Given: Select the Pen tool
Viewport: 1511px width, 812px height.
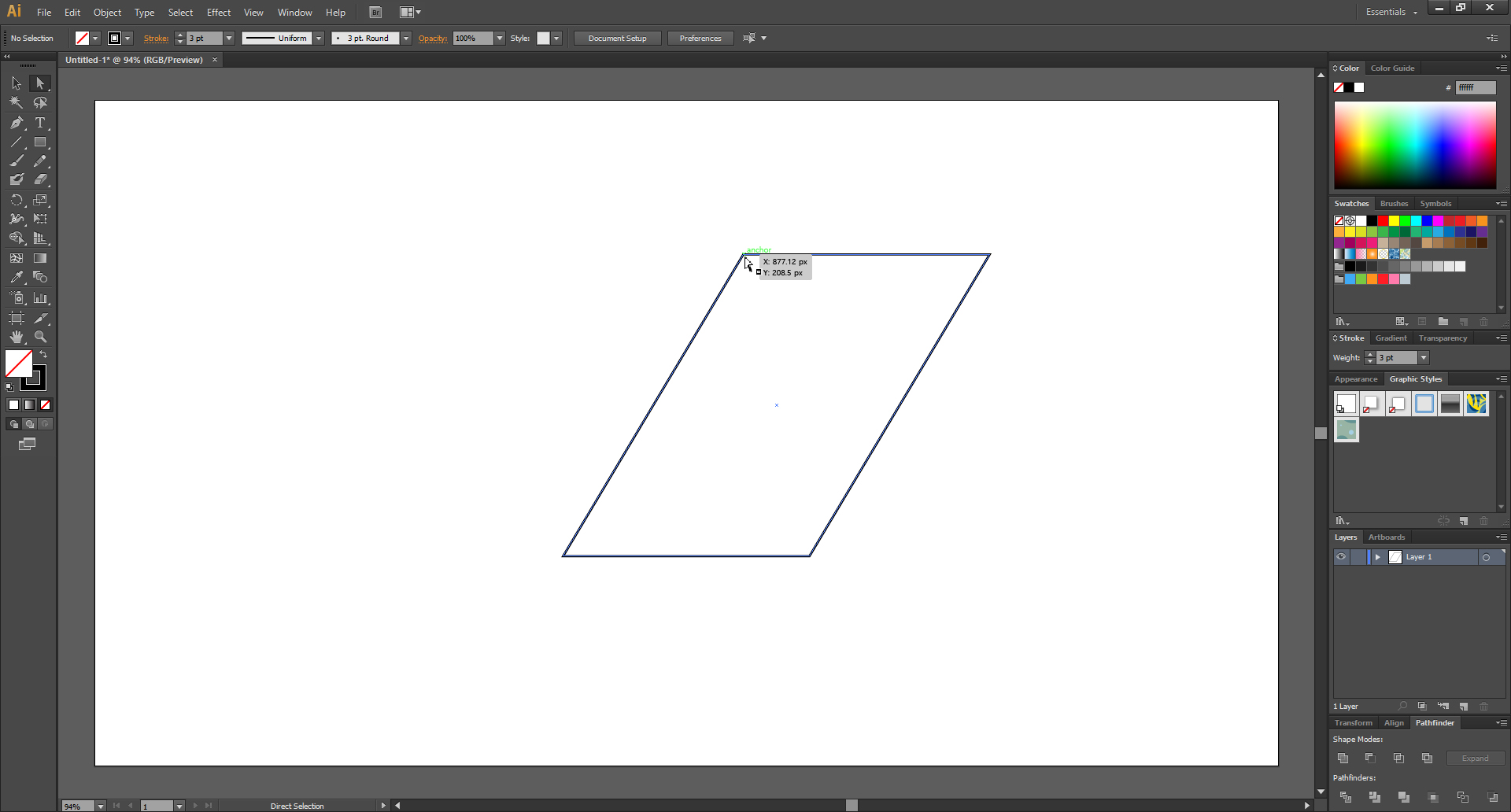Looking at the screenshot, I should 17,123.
